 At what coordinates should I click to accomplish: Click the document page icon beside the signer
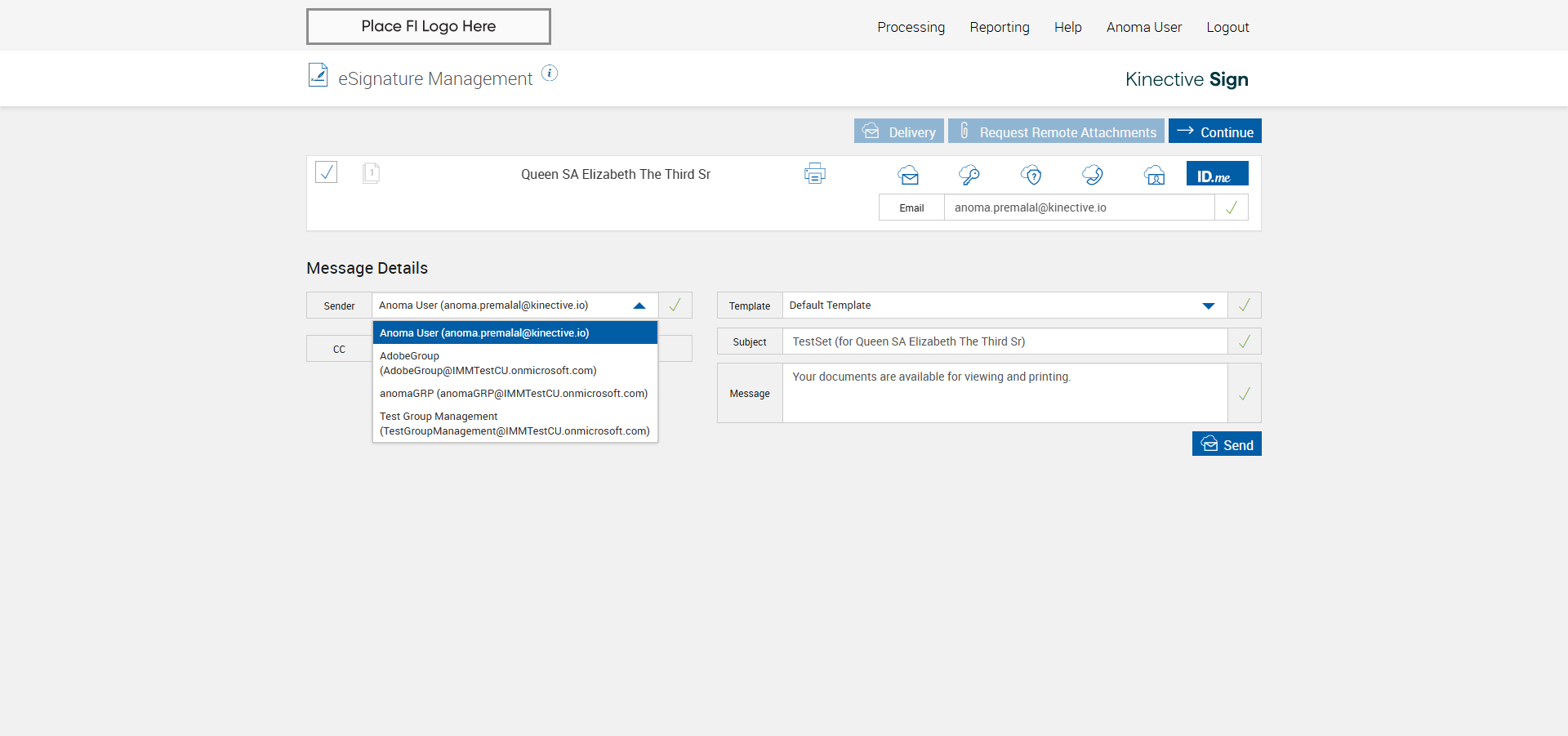point(371,172)
